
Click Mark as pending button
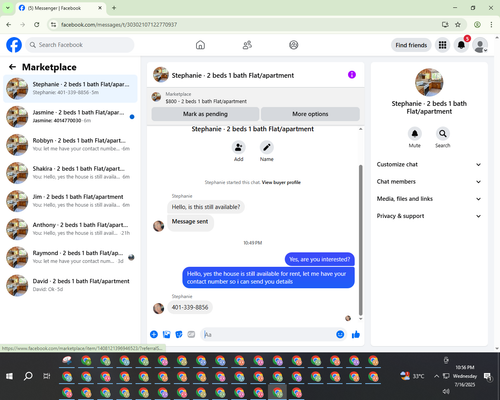click(x=205, y=114)
